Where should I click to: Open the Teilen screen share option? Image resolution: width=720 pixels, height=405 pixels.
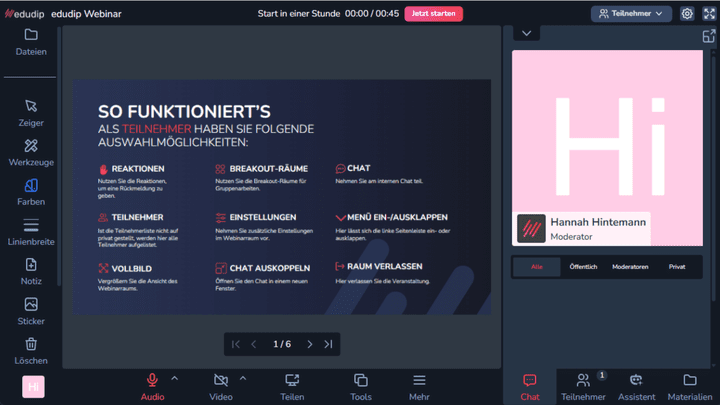tap(292, 387)
